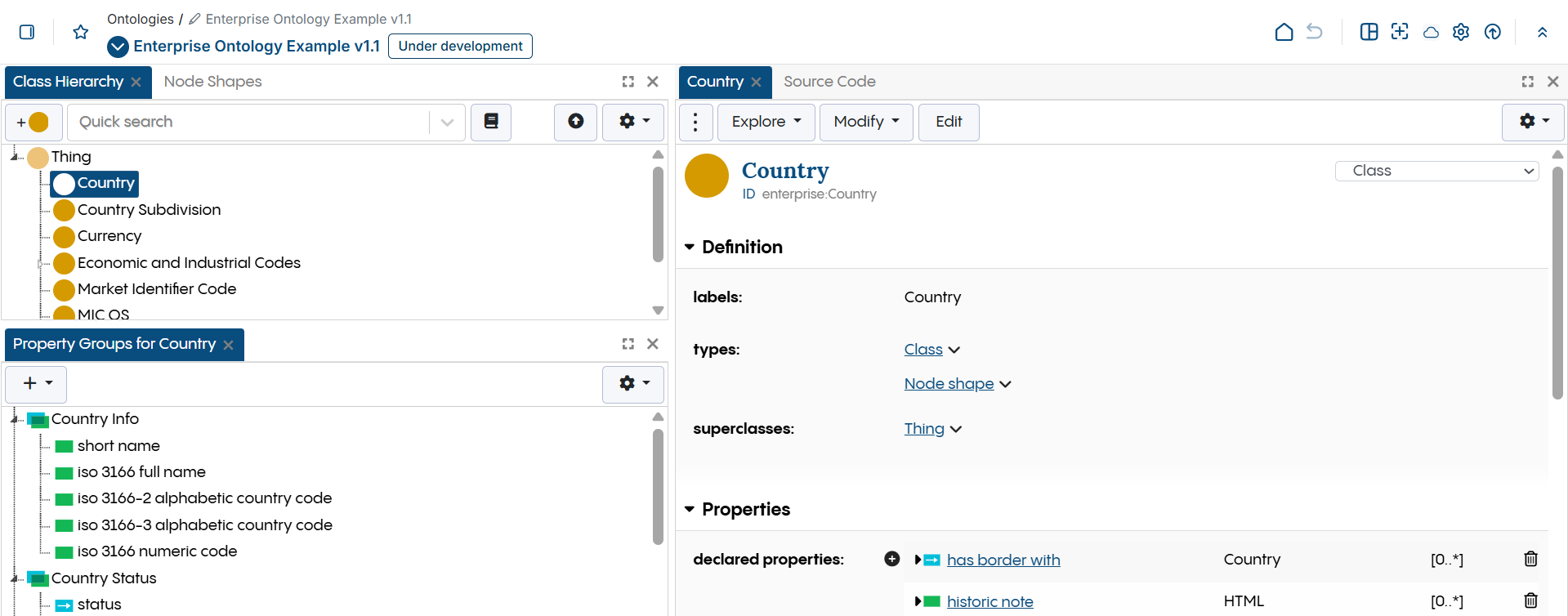The width and height of the screenshot is (1568, 616).
Task: Add a new class with the plus circle button
Action: [33, 122]
